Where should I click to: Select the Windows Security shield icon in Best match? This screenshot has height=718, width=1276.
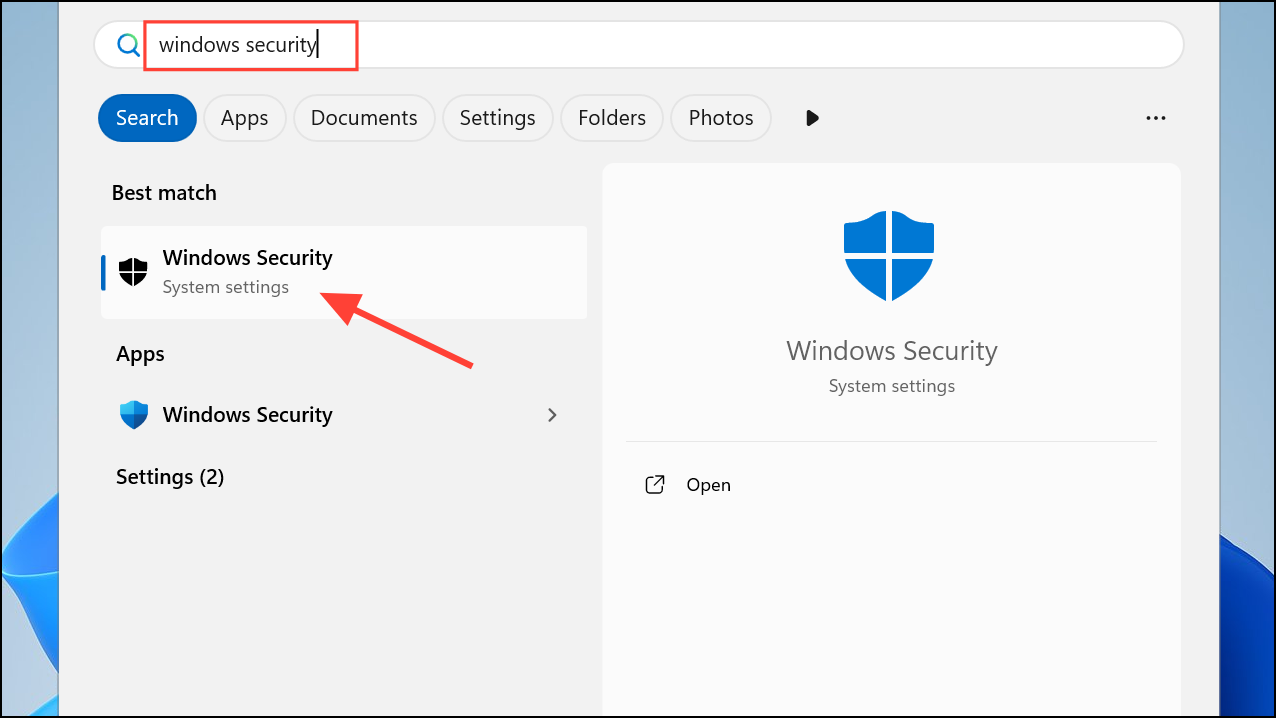coord(133,271)
